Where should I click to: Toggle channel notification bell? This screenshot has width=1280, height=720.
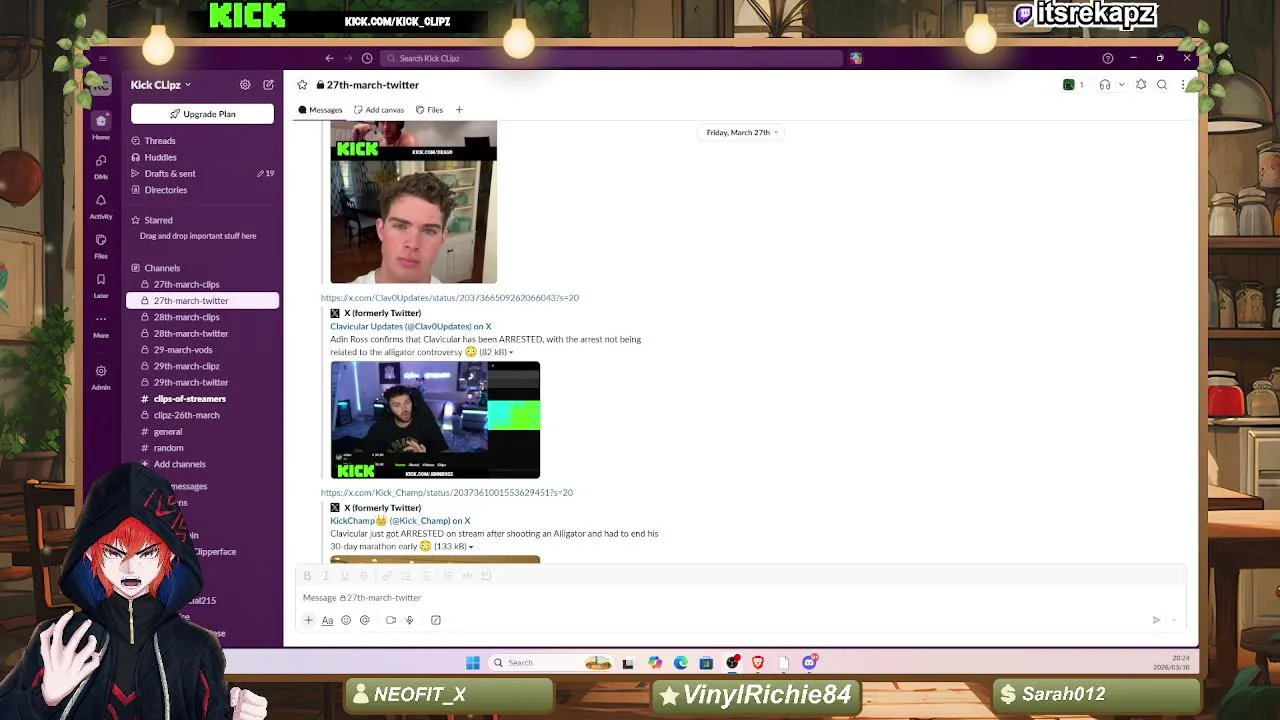[x=1141, y=85]
